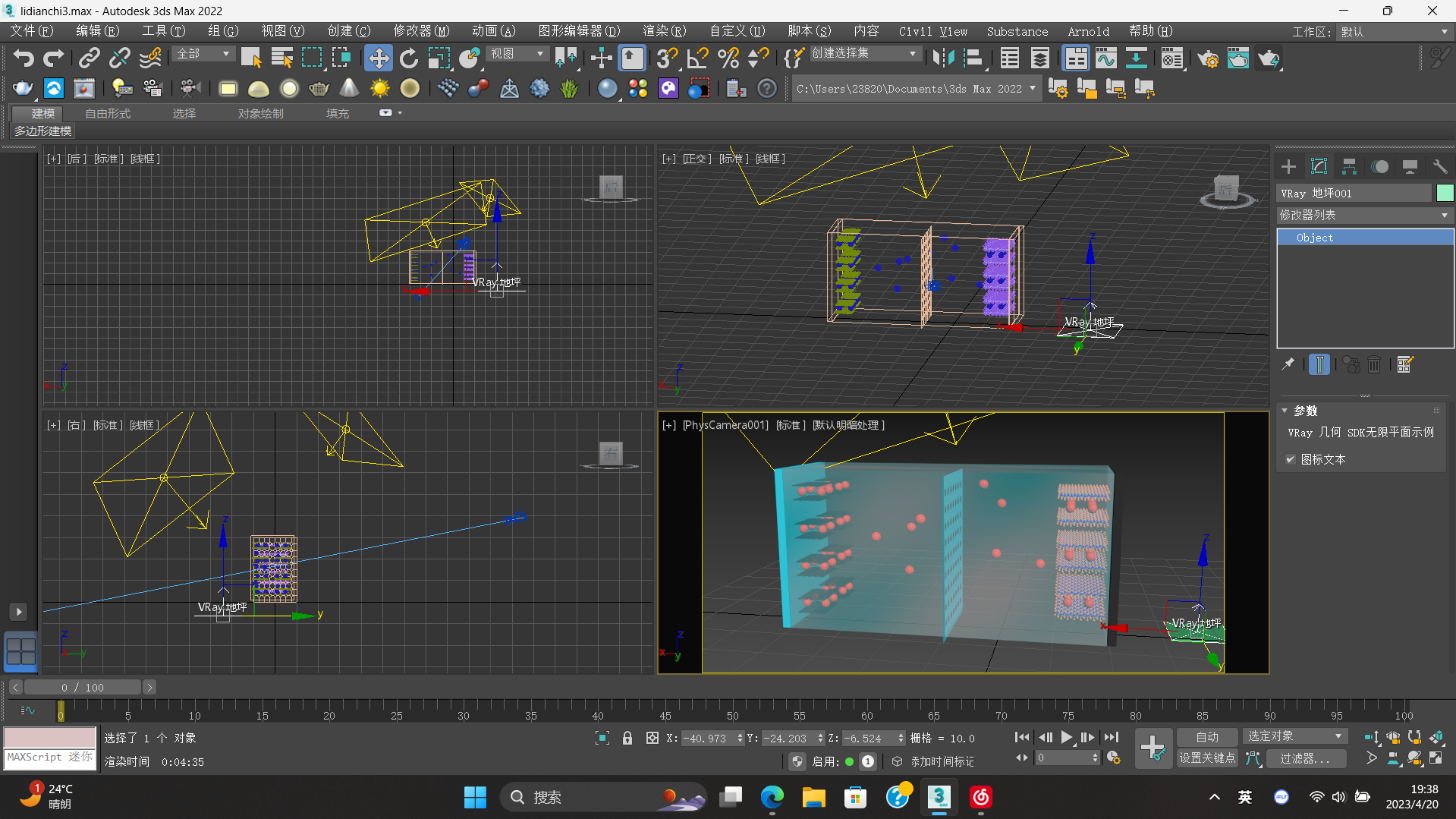Image resolution: width=1456 pixels, height=819 pixels.
Task: Click the 设置关键点 button
Action: pyautogui.click(x=1206, y=758)
